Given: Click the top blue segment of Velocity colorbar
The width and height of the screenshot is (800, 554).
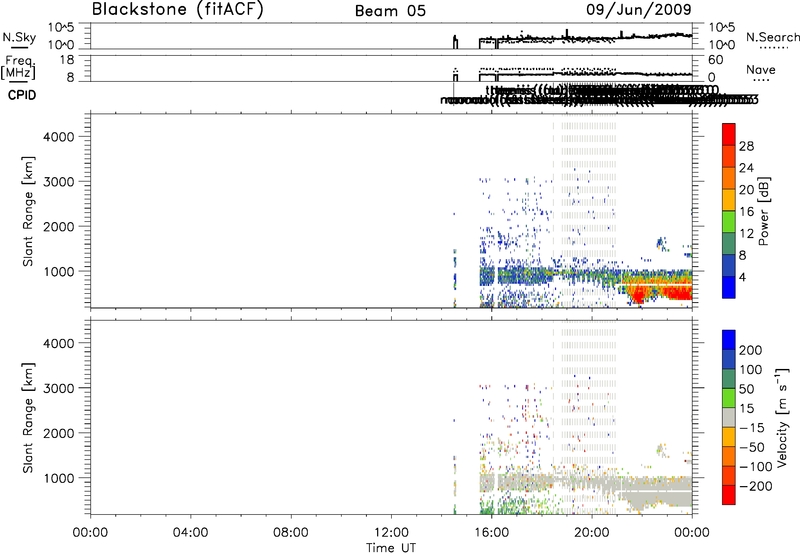Looking at the screenshot, I should [729, 340].
